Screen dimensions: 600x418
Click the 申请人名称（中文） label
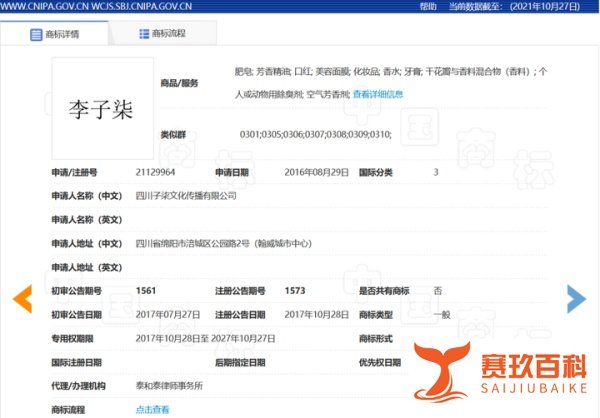click(87, 196)
